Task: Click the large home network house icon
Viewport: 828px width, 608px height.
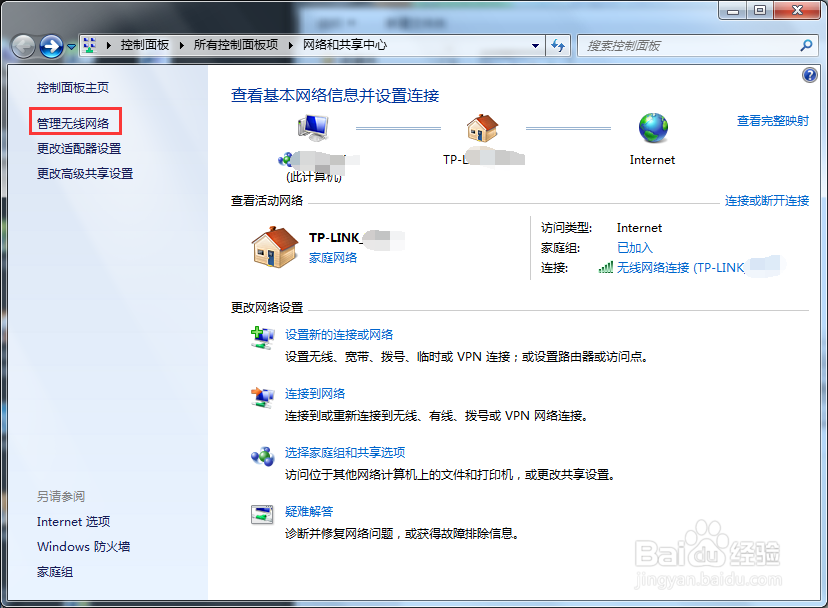Action: [275, 247]
